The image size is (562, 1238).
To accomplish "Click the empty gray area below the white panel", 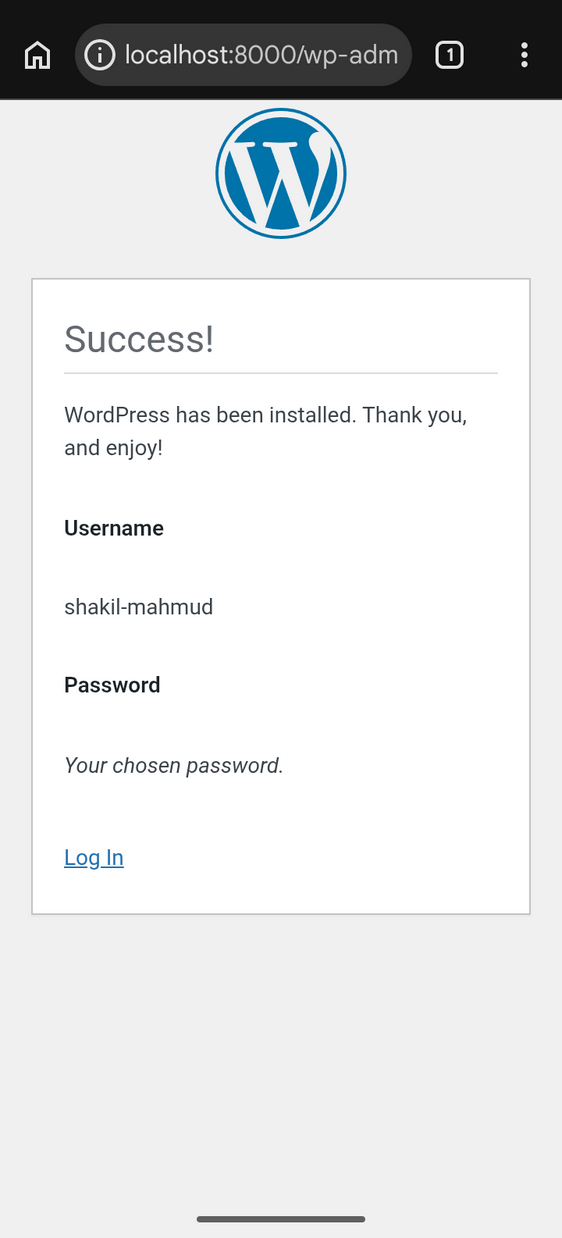I will tap(281, 1060).
